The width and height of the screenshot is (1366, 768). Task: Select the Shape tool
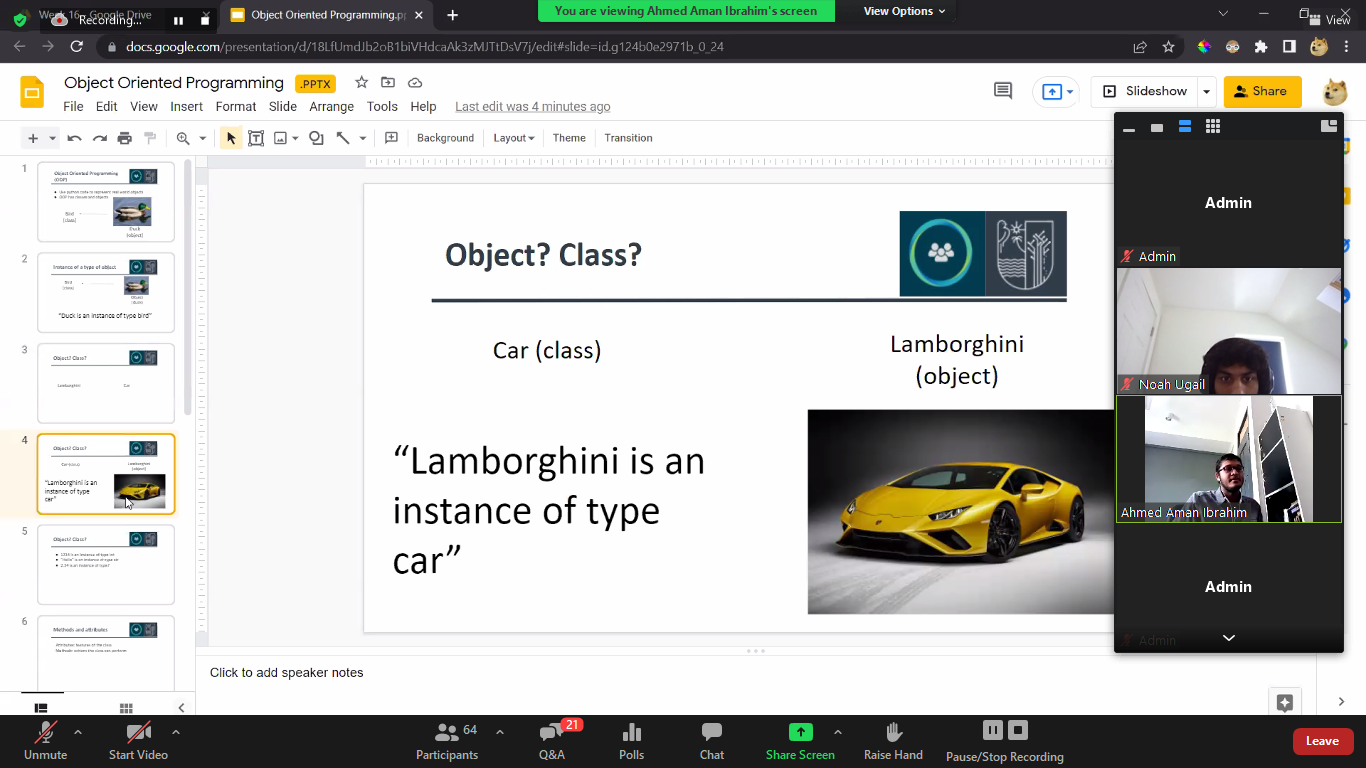tap(316, 138)
